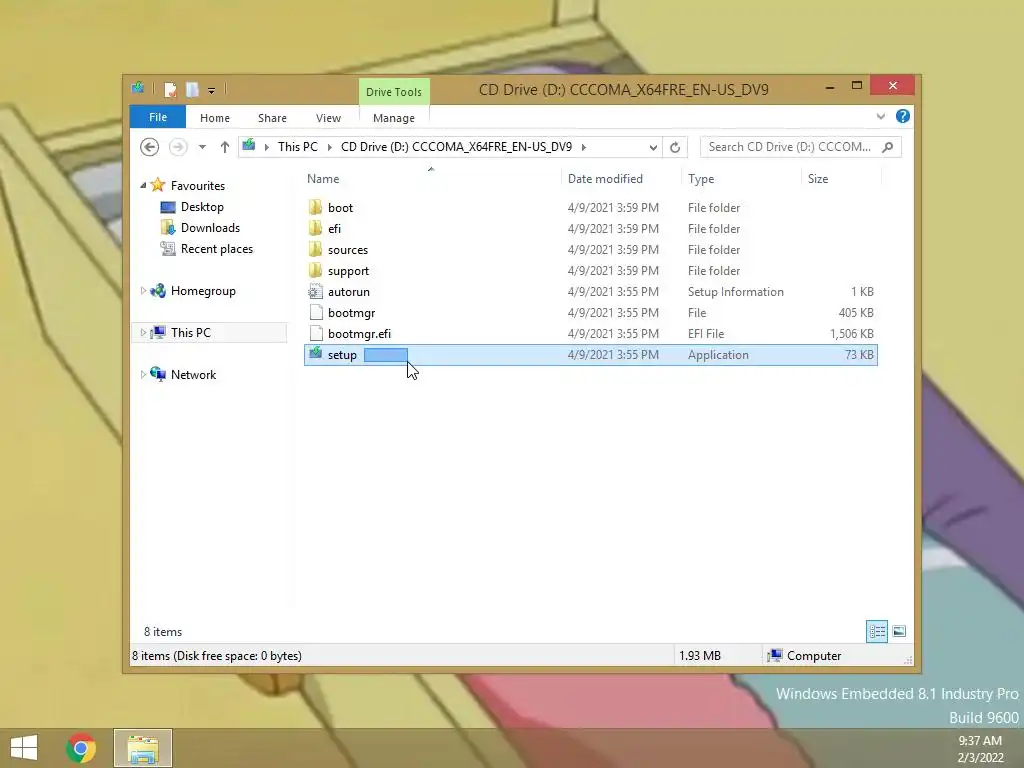Screen dimensions: 1024x768
Task: Click the 'sources' folder name
Action: pos(347,250)
